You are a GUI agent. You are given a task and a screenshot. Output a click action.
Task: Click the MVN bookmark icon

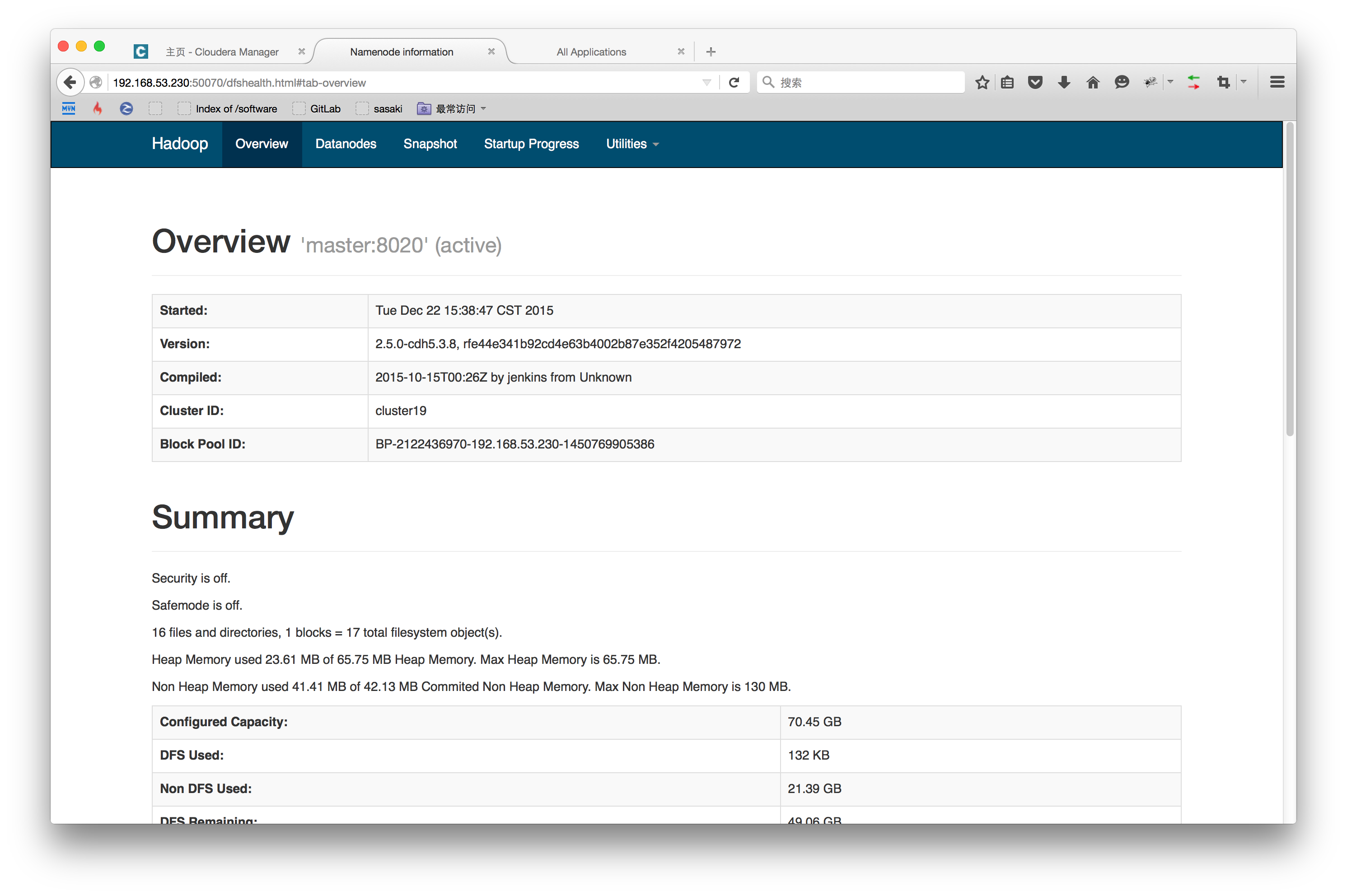[69, 108]
